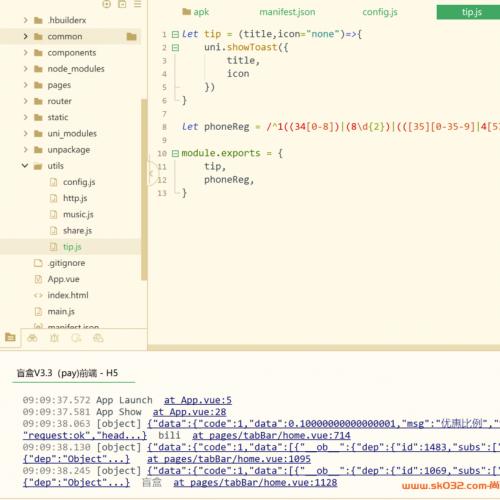Image resolution: width=500 pixels, height=500 pixels.
Task: Fold the uni.showToast block at line 2
Action: coord(175,48)
